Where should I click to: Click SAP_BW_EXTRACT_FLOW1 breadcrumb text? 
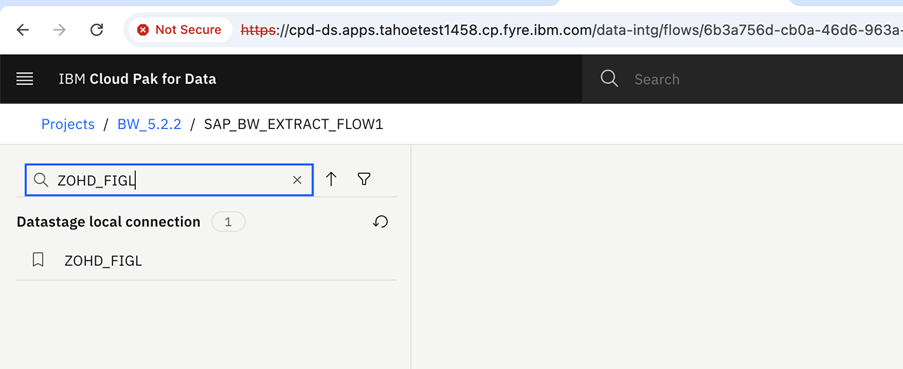(293, 124)
